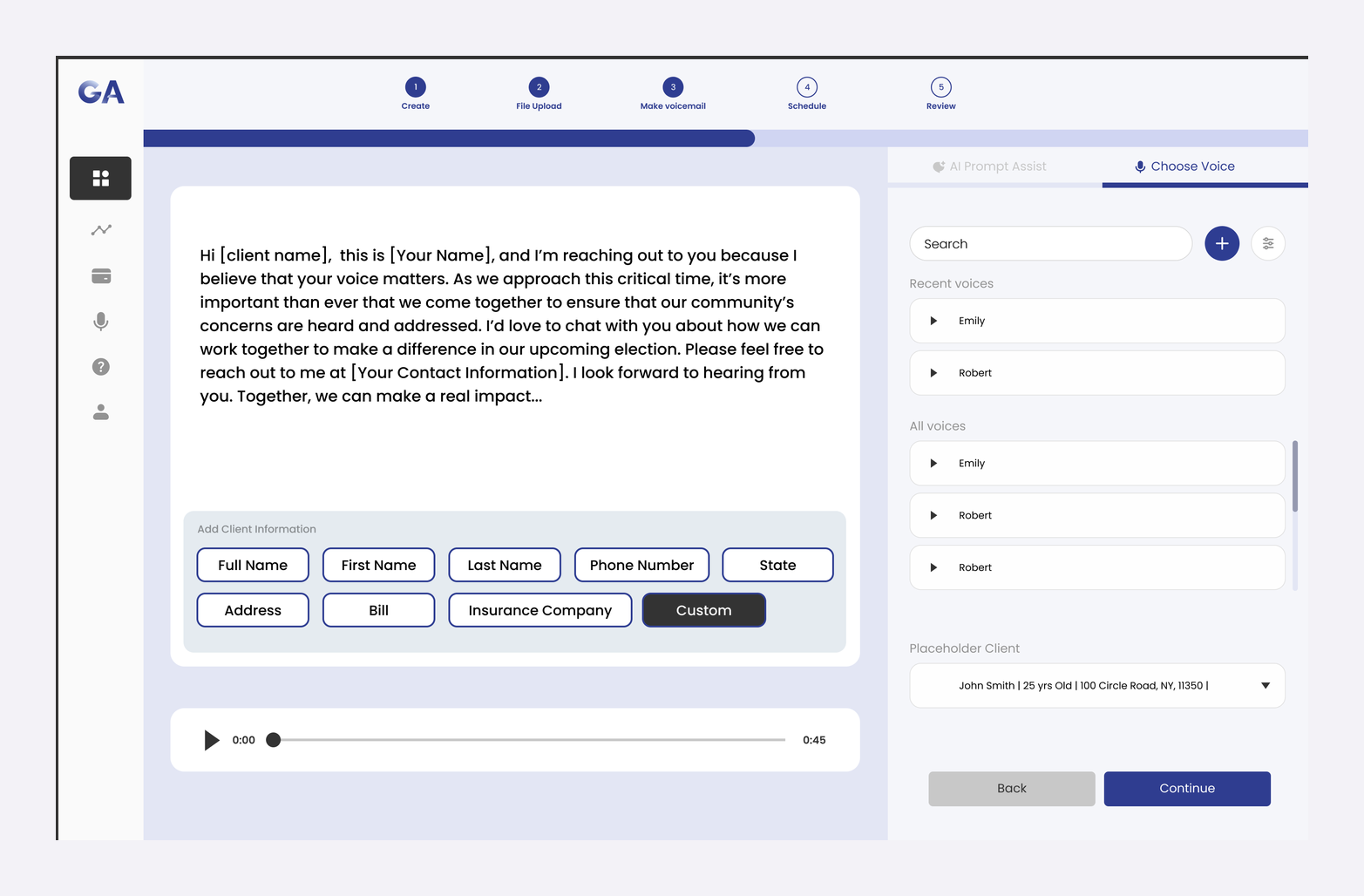Open the microphone sidebar icon
The height and width of the screenshot is (896, 1364).
click(x=101, y=322)
